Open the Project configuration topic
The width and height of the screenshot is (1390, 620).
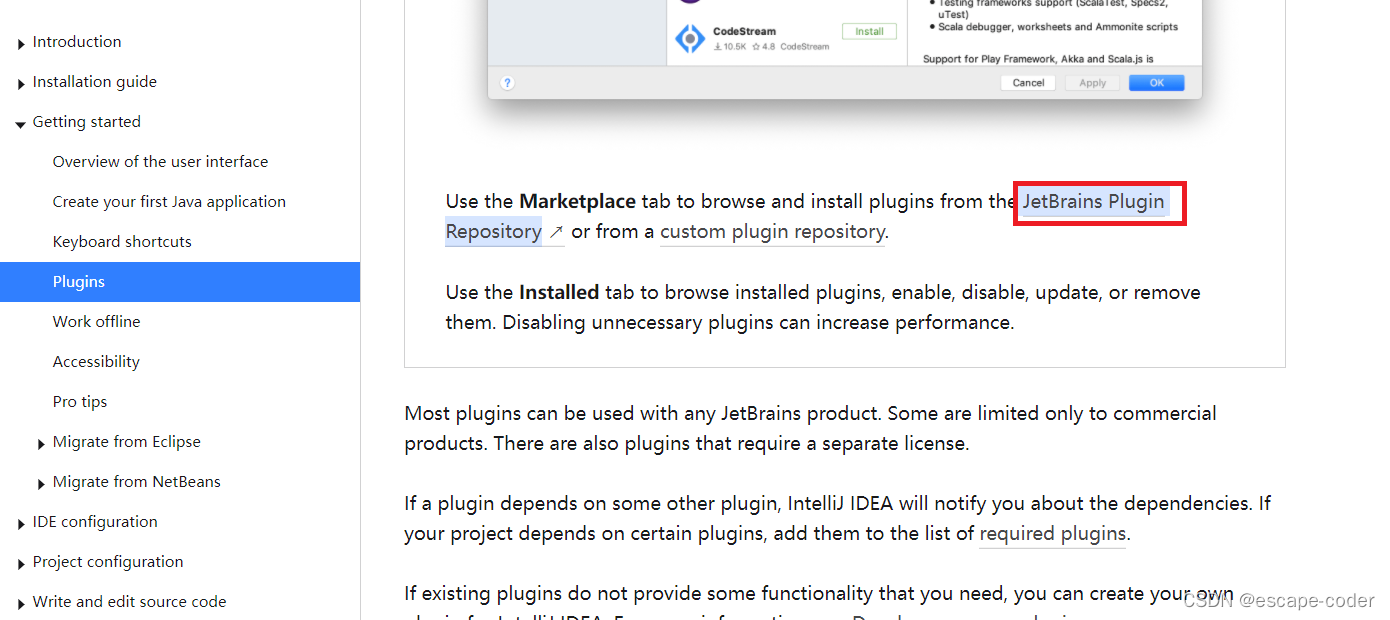[108, 561]
